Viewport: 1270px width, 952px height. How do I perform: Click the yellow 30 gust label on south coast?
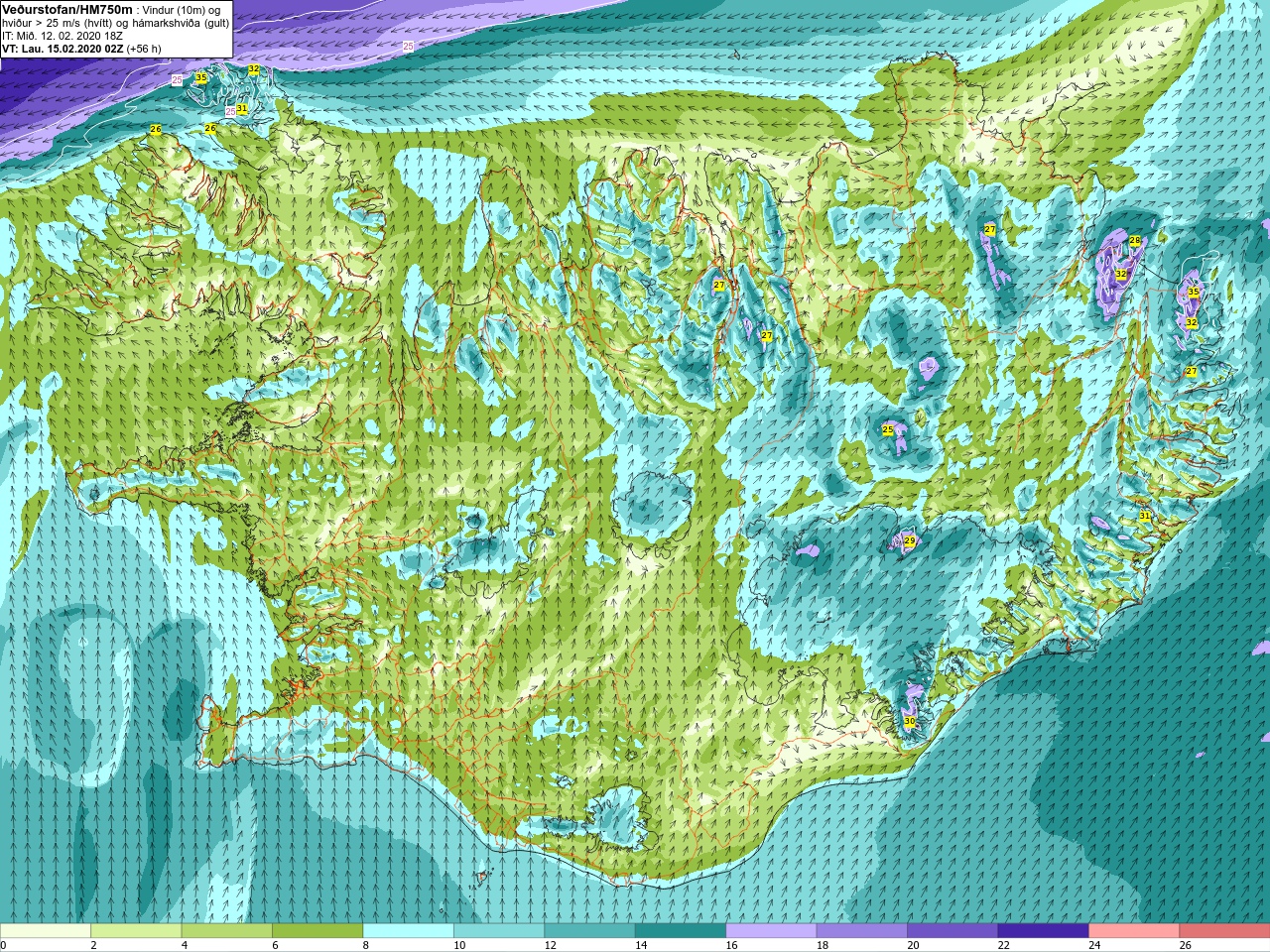(x=910, y=721)
